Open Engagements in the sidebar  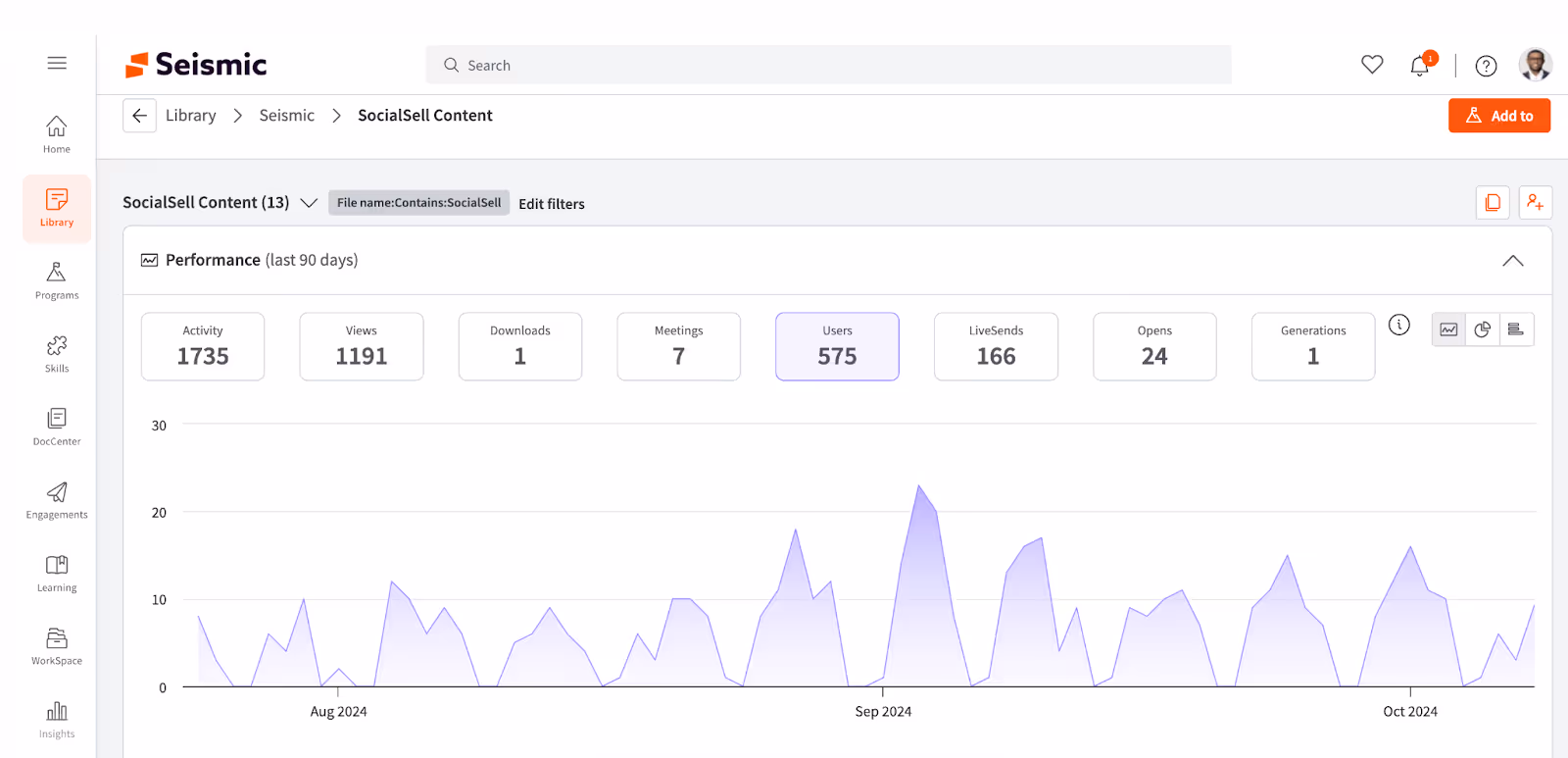(x=57, y=500)
